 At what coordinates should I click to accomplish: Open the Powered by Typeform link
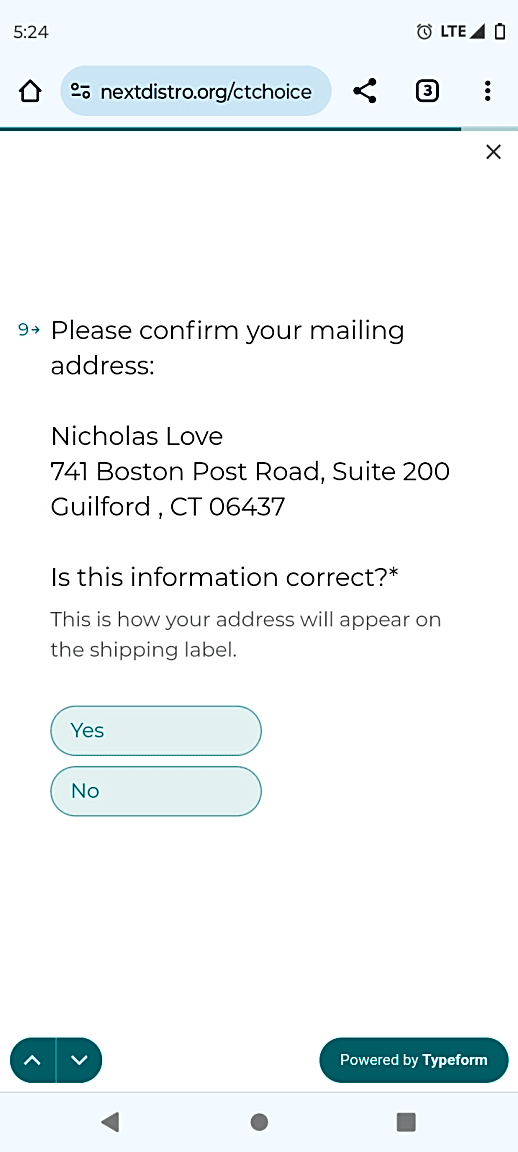coord(414,1060)
